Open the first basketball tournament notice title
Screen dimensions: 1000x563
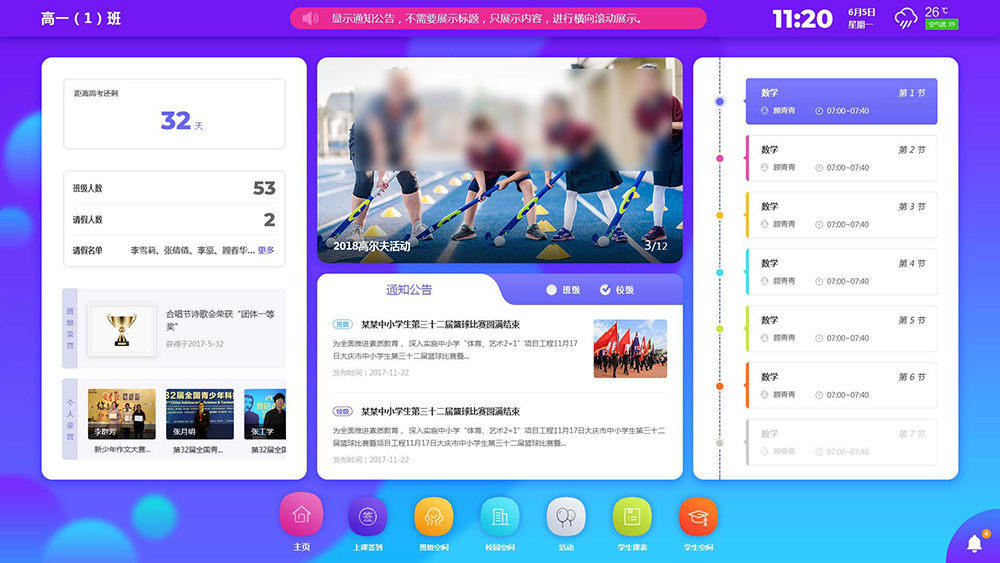[440, 325]
